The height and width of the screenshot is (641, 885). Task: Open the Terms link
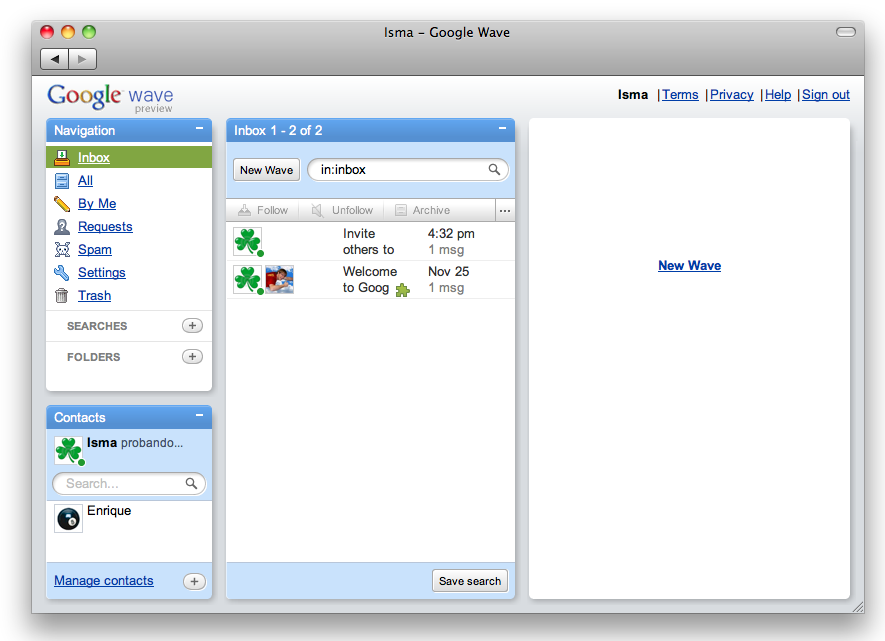(680, 95)
